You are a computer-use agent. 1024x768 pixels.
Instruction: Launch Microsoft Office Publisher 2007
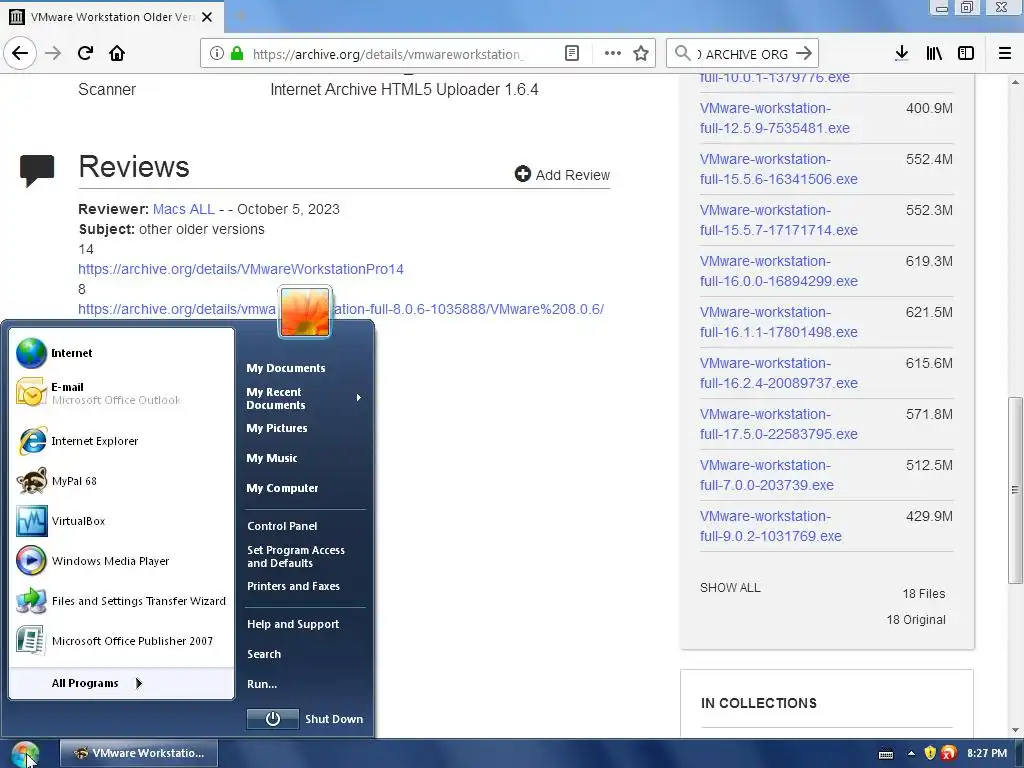[x=121, y=641]
